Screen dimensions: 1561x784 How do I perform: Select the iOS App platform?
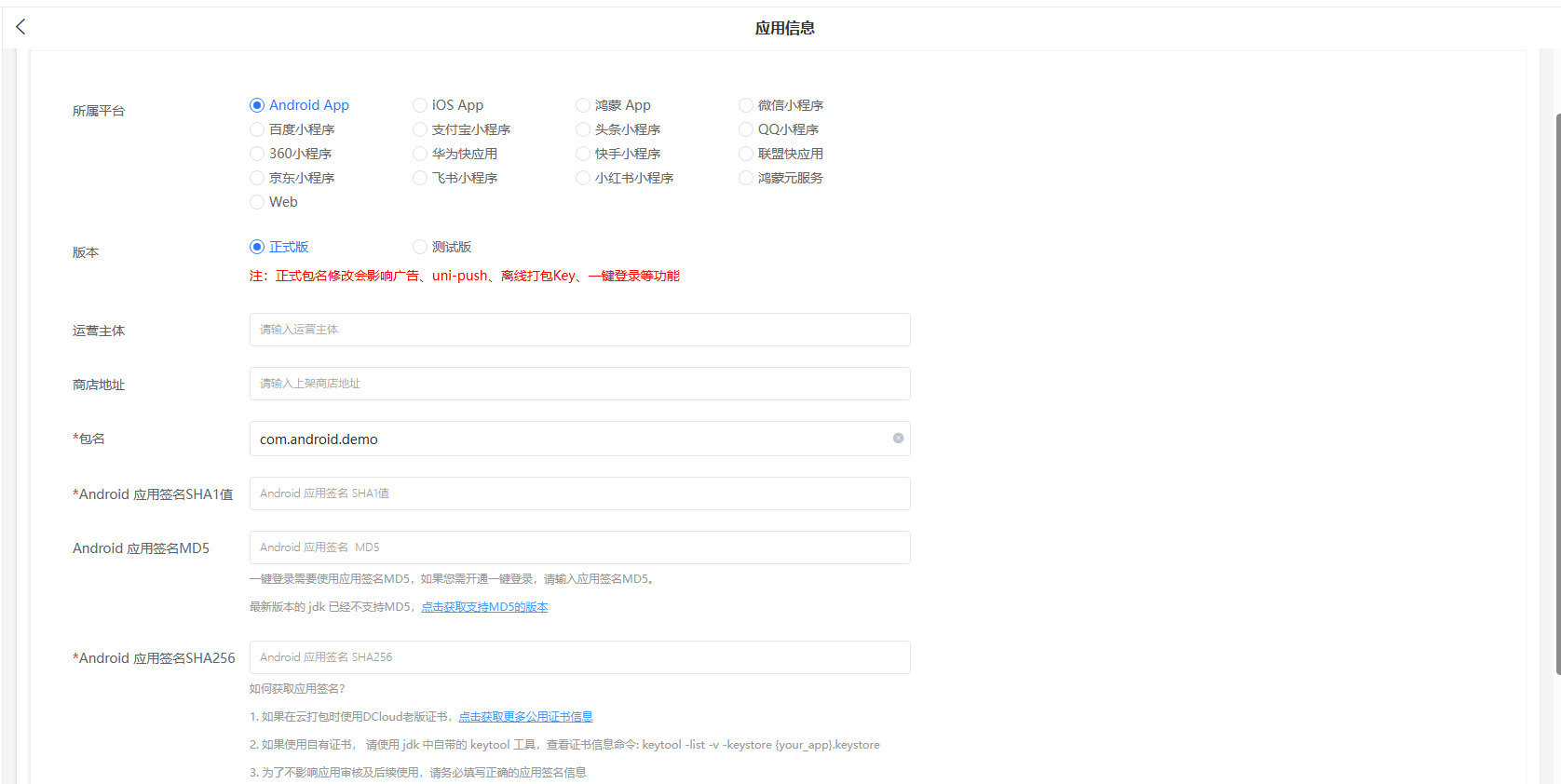click(x=420, y=105)
